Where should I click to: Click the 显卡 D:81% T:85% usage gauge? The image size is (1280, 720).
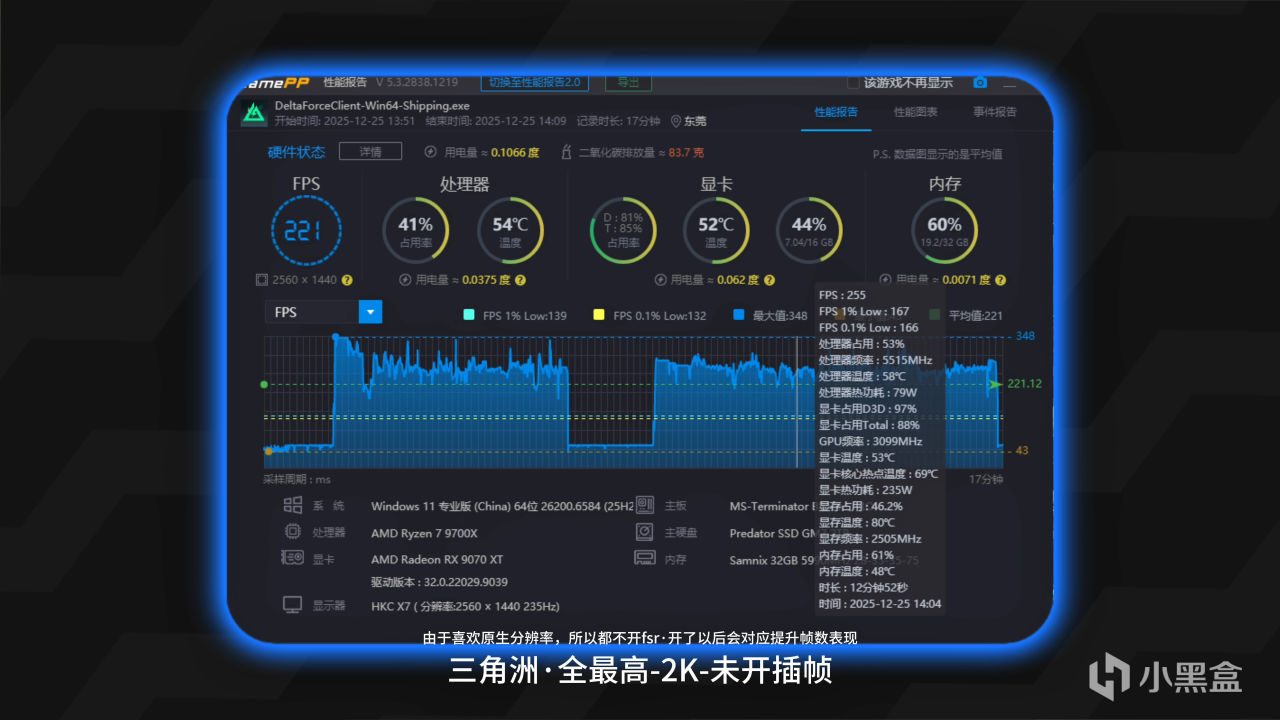(624, 230)
